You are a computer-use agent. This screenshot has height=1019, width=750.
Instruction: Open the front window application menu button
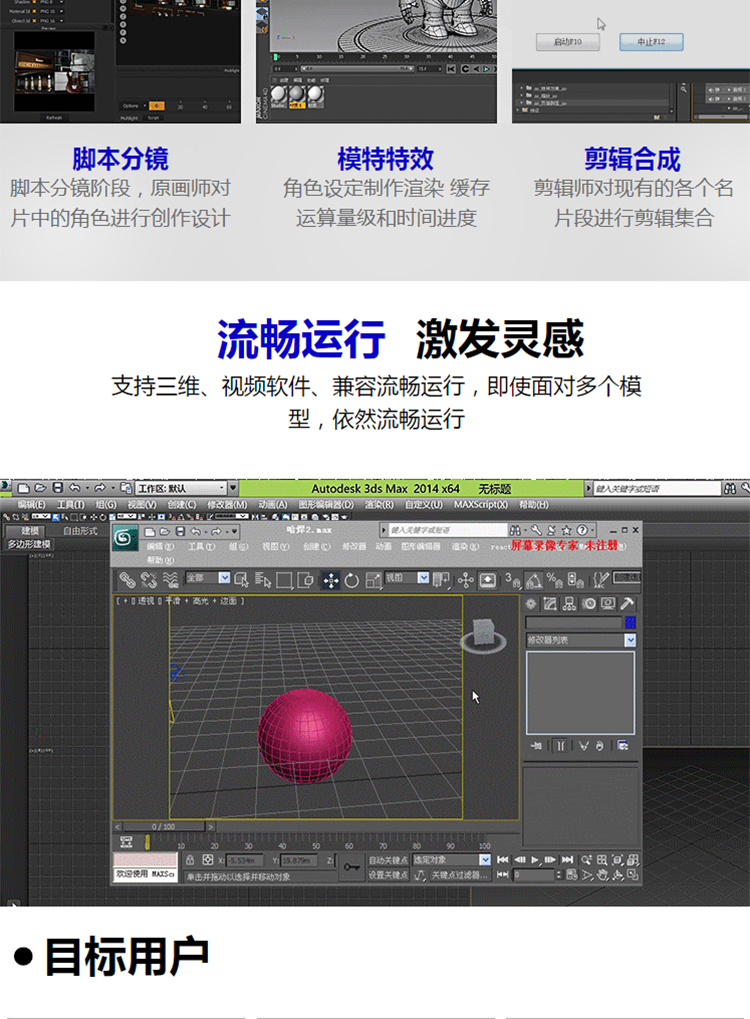point(125,538)
